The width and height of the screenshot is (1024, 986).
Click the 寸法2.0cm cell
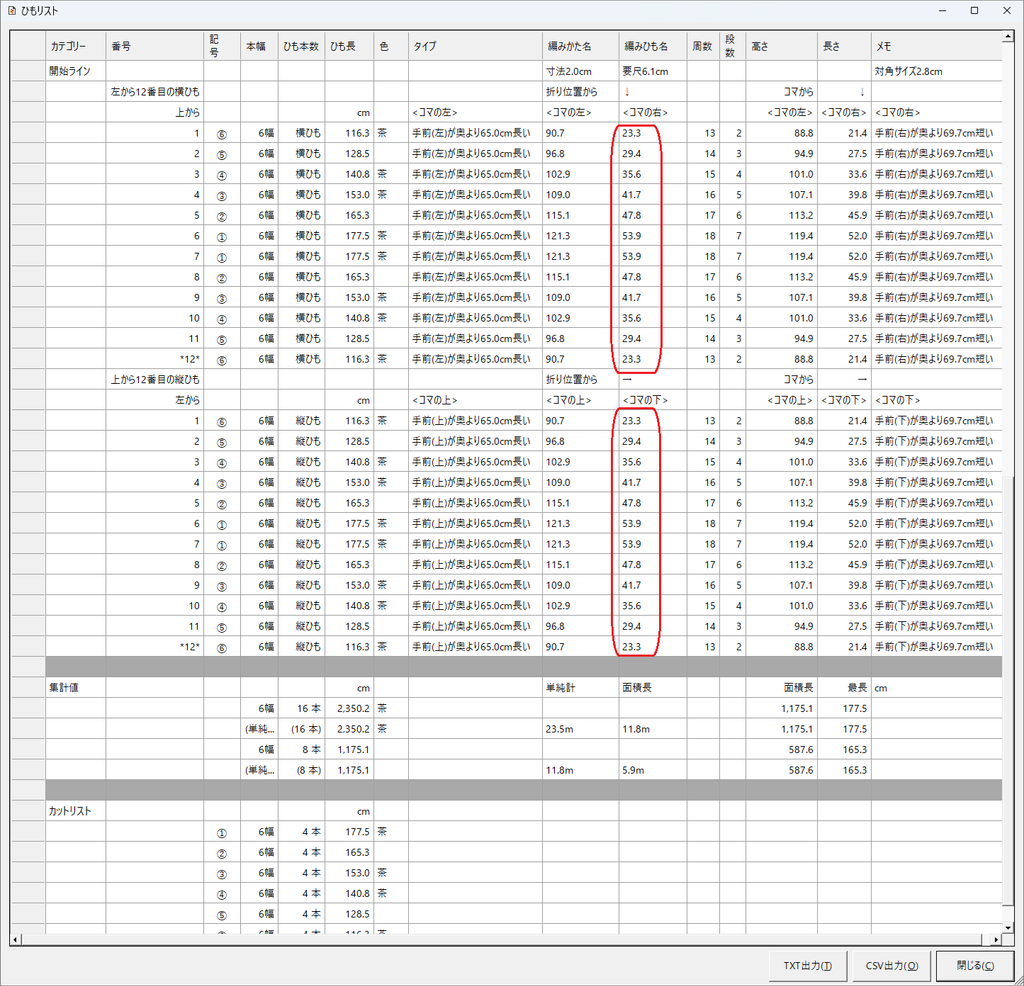point(581,71)
